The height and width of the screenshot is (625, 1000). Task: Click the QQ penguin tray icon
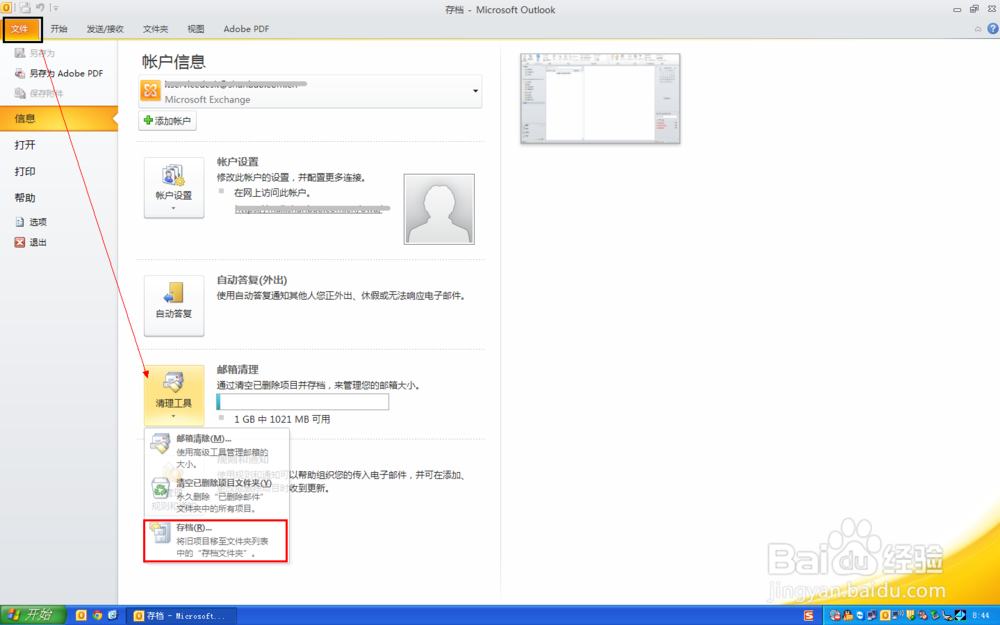coord(848,615)
